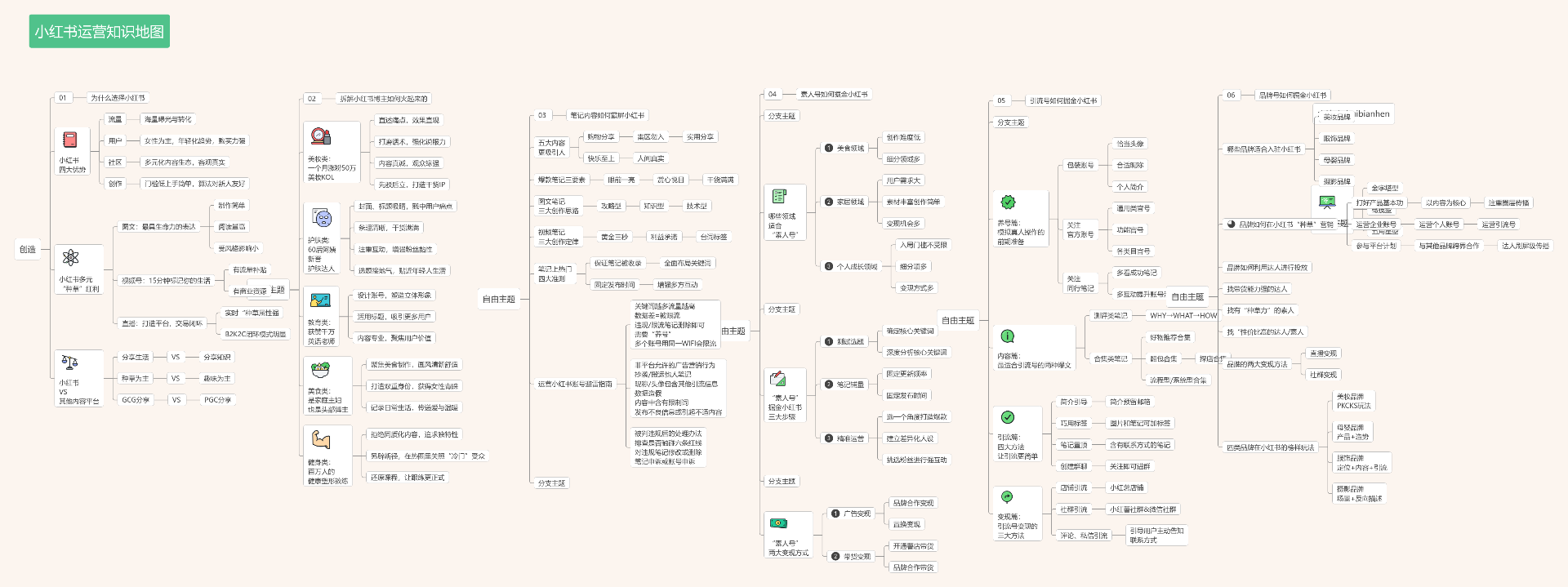Click the red notebook icon beside 小红书四大优势
1568x587 pixels.
tap(70, 140)
